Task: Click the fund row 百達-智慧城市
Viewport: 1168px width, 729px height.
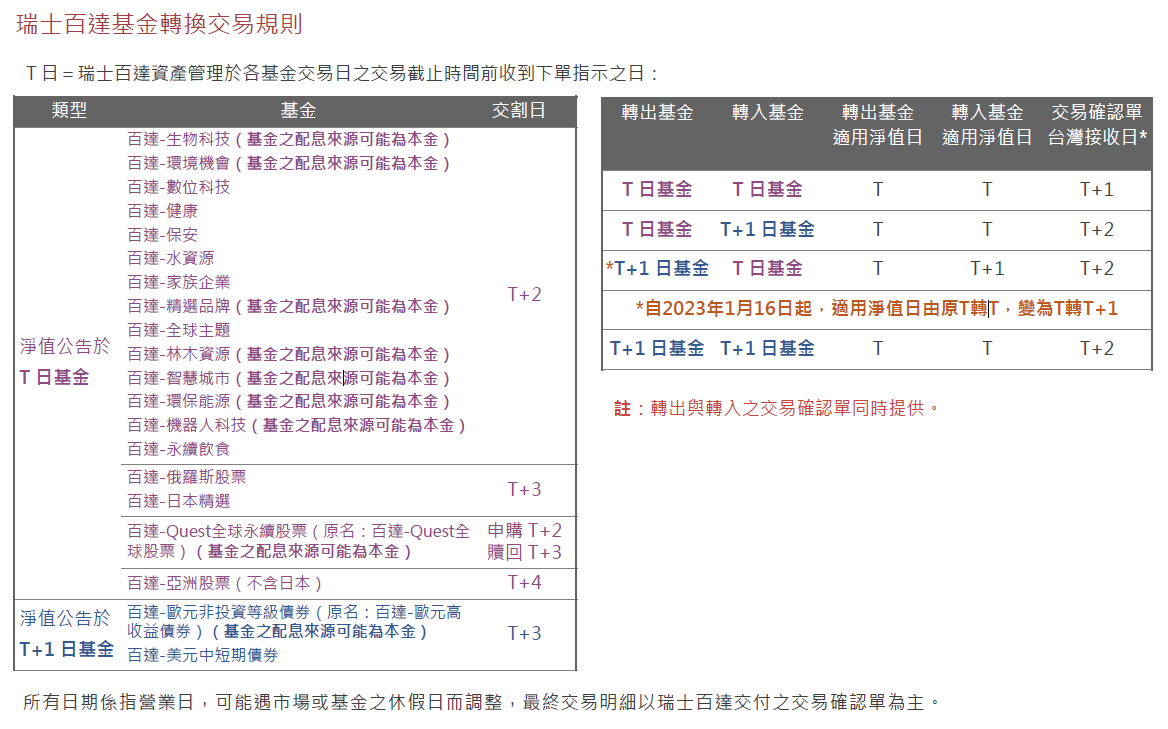Action: coord(288,378)
